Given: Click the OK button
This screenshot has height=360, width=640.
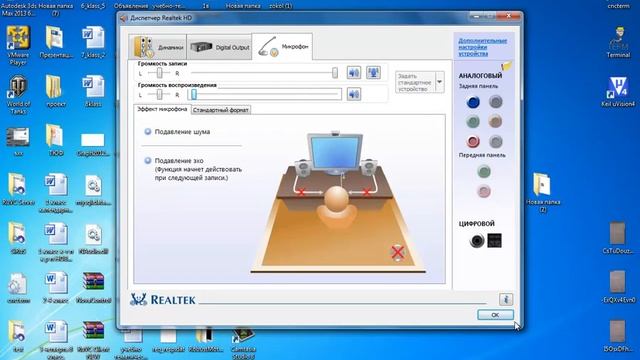Looking at the screenshot, I should click(495, 315).
